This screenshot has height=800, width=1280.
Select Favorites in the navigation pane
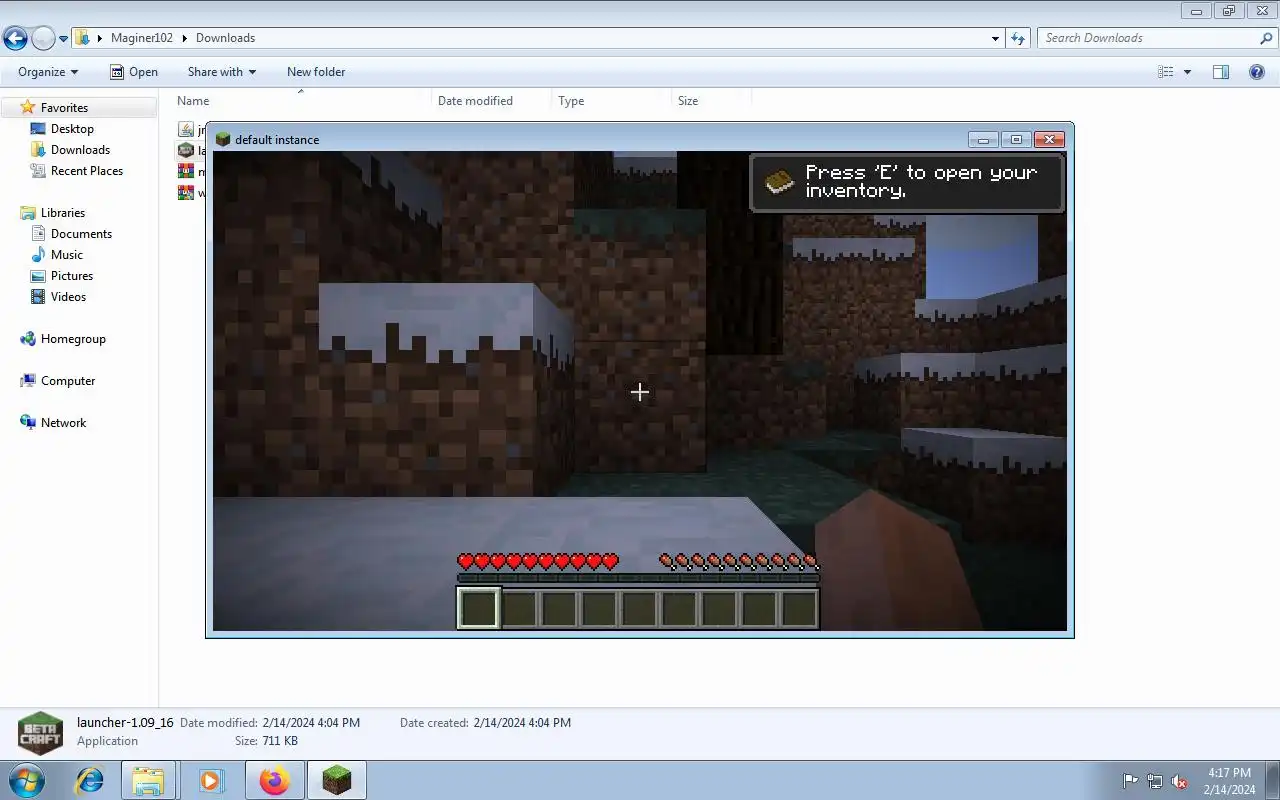[x=64, y=108]
